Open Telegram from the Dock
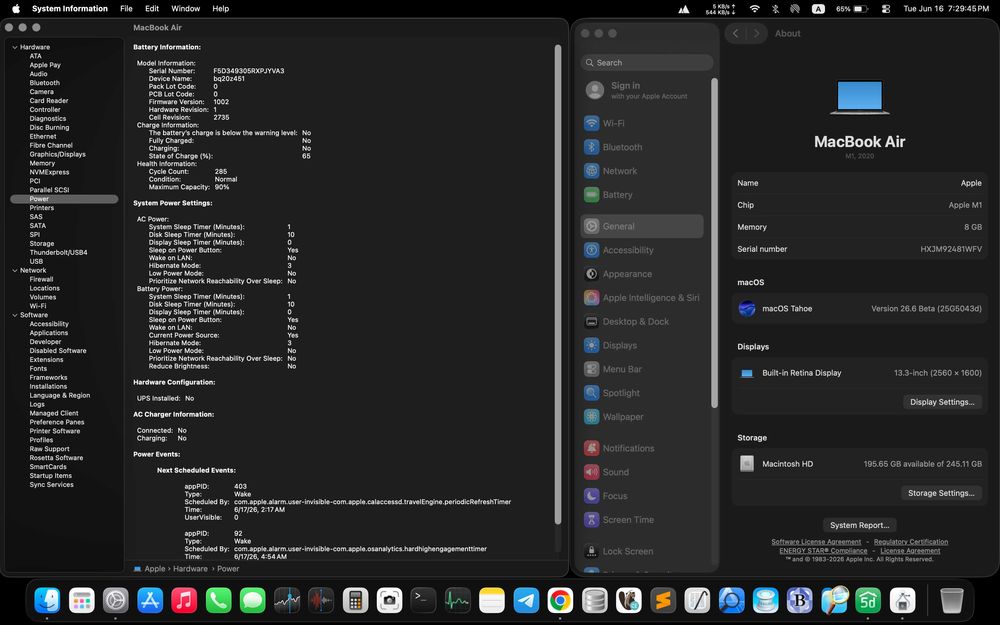The image size is (1000, 625). pyautogui.click(x=526, y=600)
